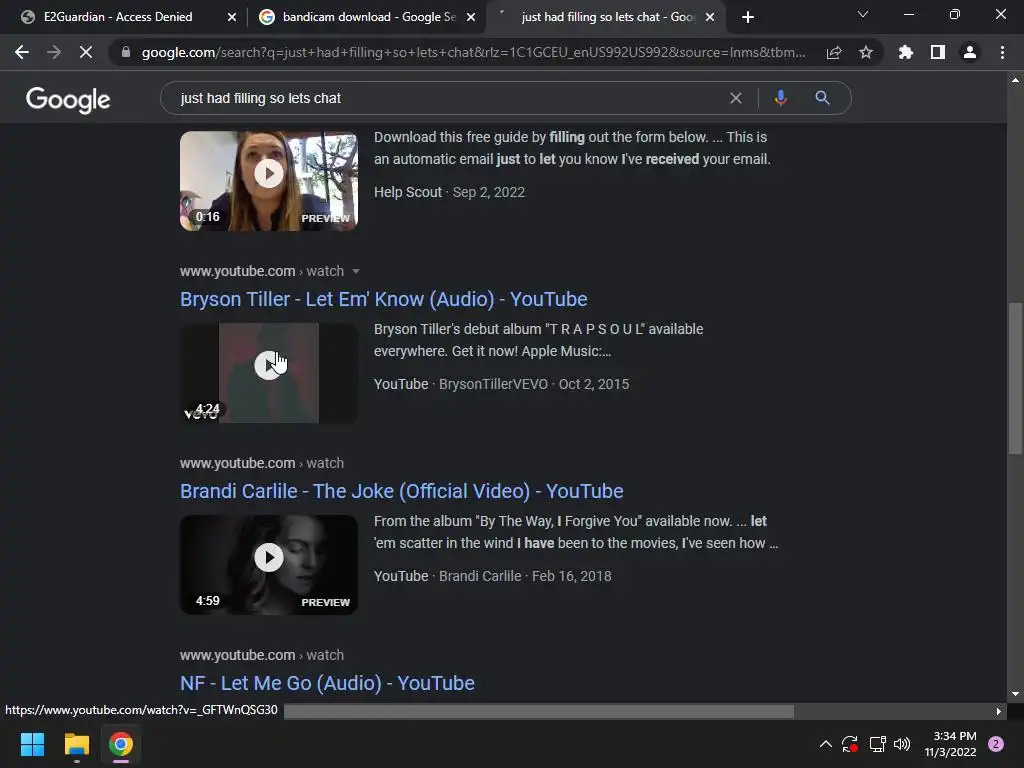Click sync status tray icon
Image resolution: width=1024 pixels, height=768 pixels.
coord(850,744)
